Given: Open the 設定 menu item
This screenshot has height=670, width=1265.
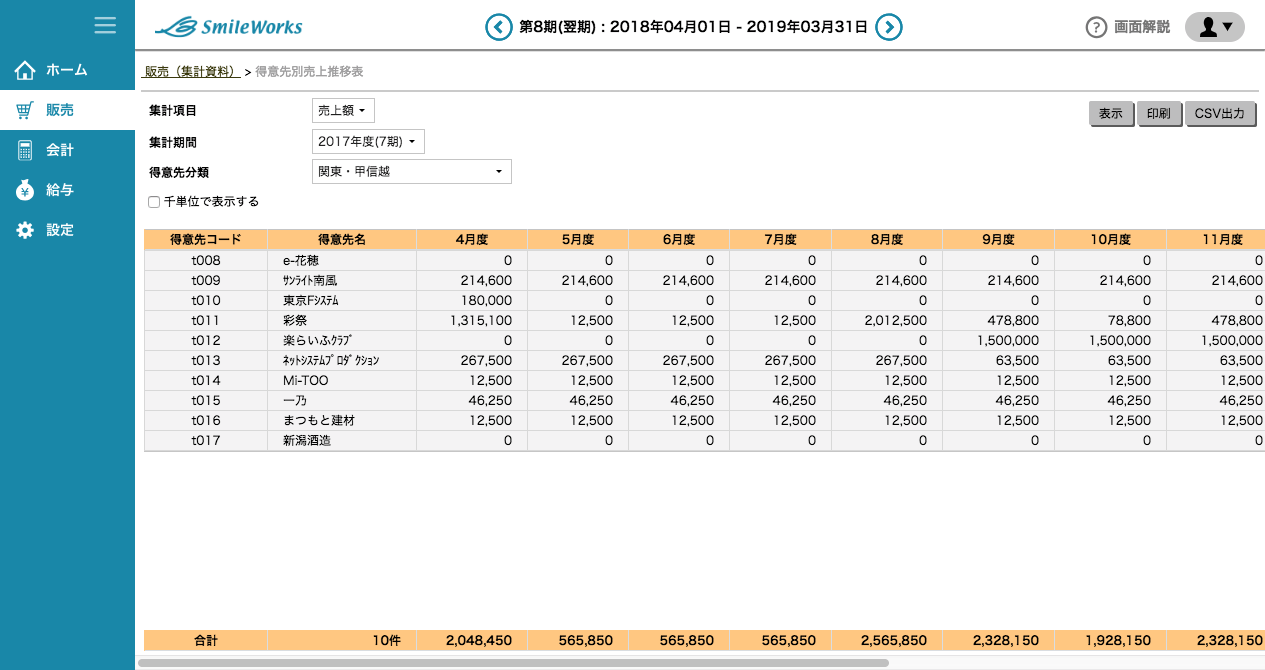Looking at the screenshot, I should point(67,230).
